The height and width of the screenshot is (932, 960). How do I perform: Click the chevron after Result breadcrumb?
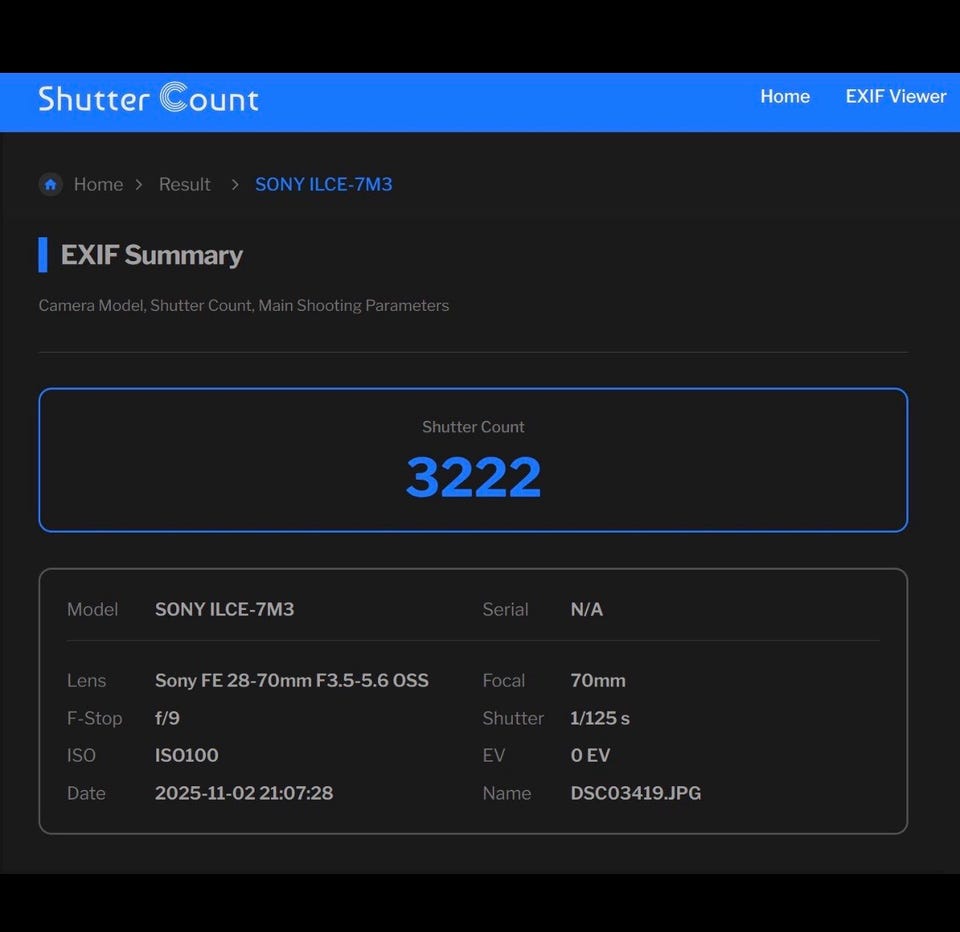(235, 184)
